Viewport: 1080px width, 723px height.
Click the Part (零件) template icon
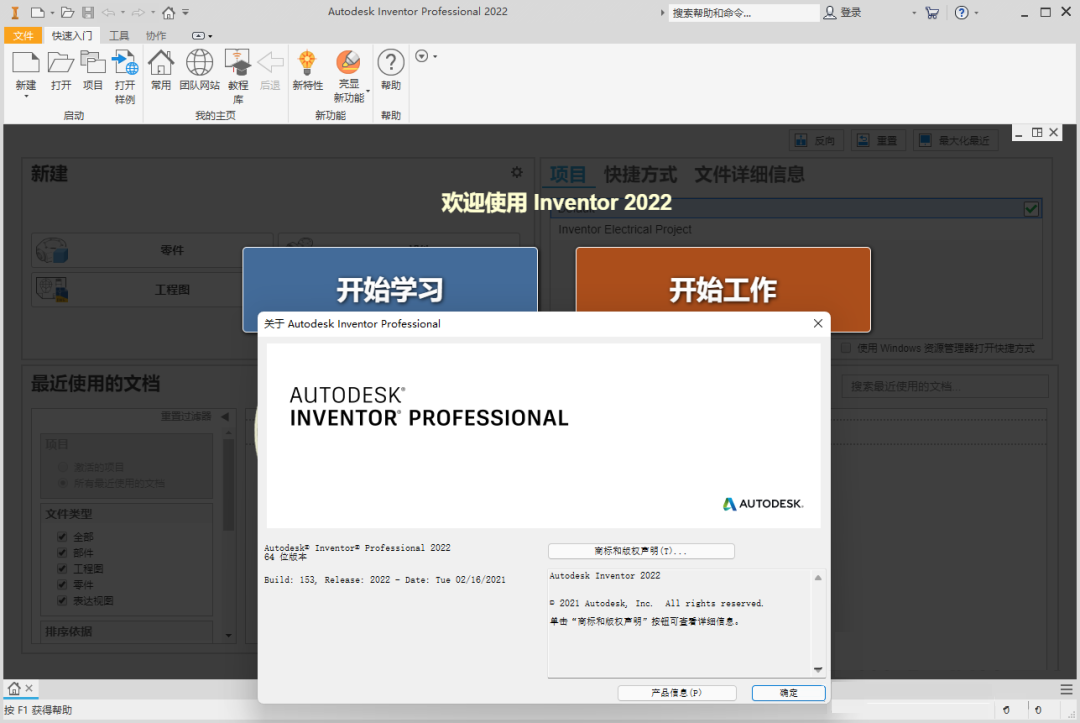pos(52,250)
